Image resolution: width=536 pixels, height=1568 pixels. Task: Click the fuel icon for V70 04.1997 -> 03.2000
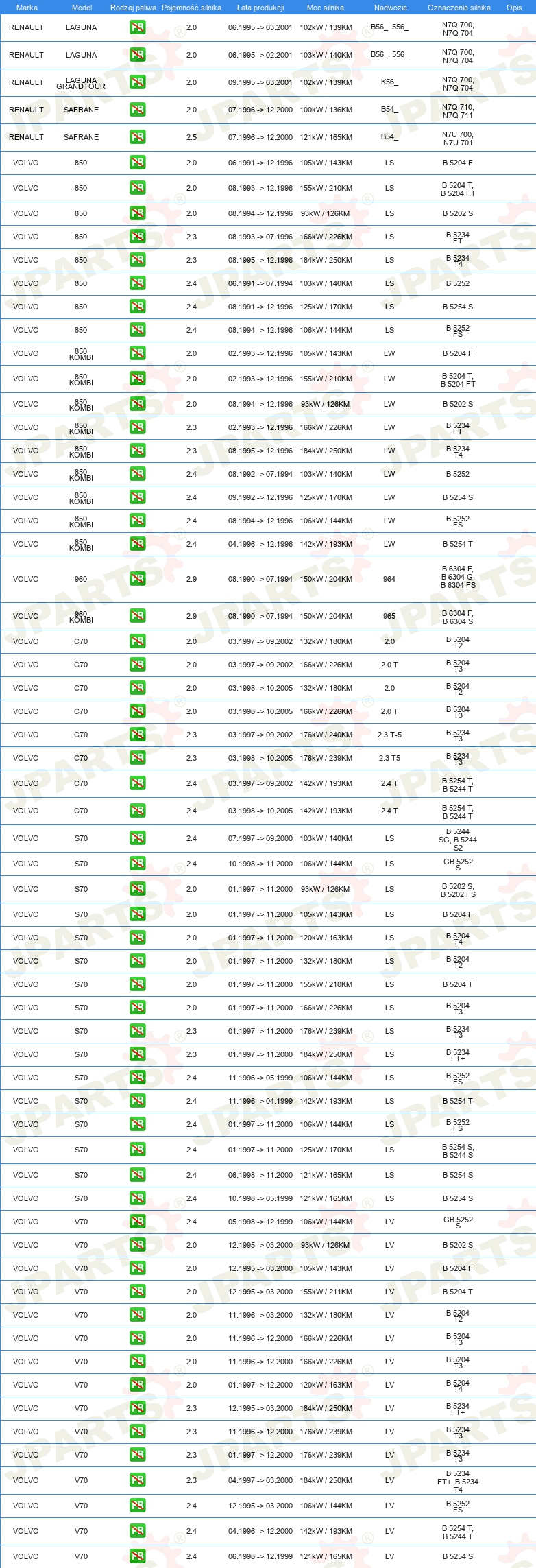pyautogui.click(x=137, y=1480)
